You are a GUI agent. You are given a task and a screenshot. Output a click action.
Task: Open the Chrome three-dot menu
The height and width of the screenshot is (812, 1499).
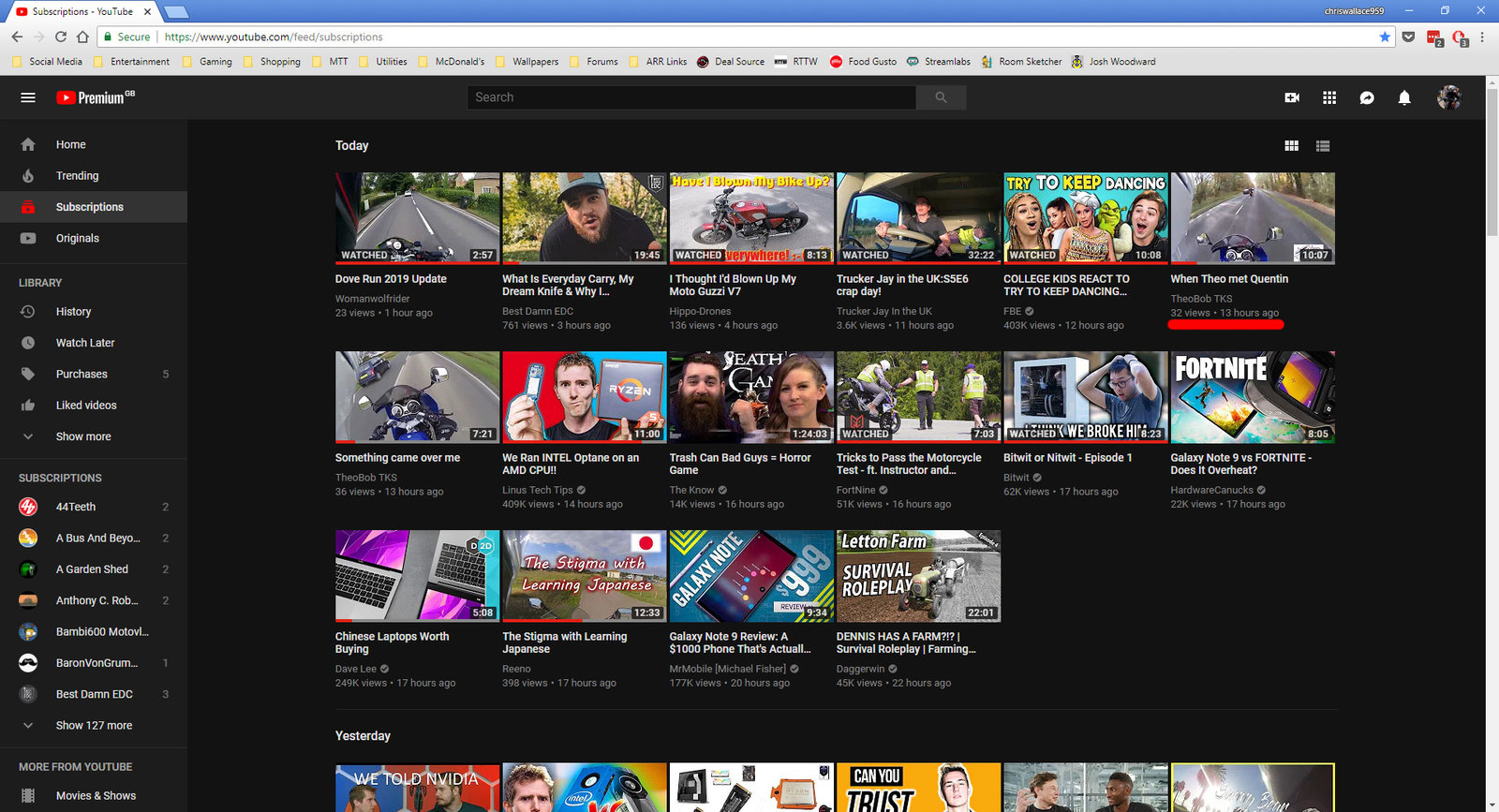click(x=1482, y=37)
